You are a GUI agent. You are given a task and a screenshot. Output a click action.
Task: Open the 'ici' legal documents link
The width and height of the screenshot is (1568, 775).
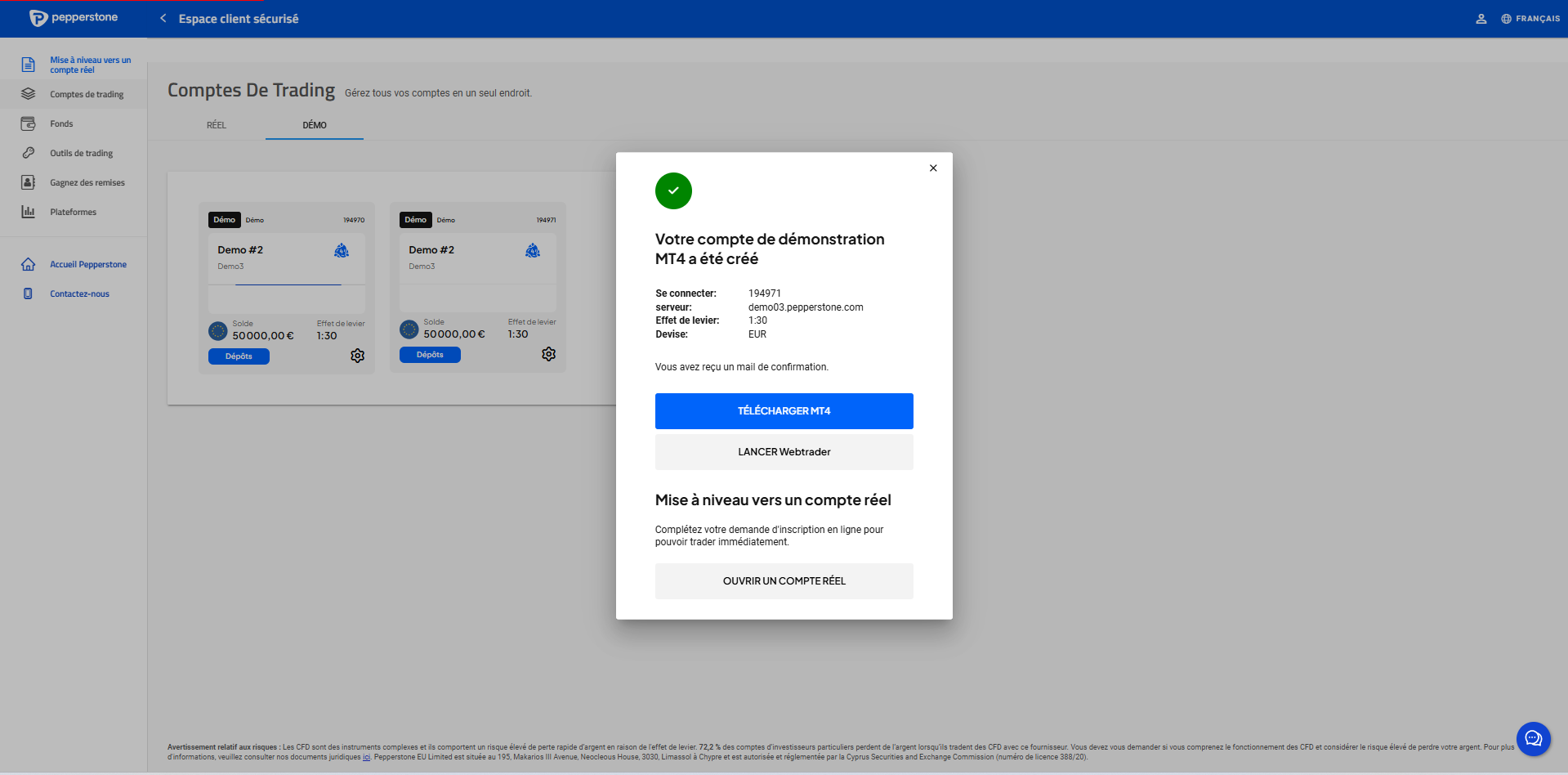pyautogui.click(x=366, y=757)
